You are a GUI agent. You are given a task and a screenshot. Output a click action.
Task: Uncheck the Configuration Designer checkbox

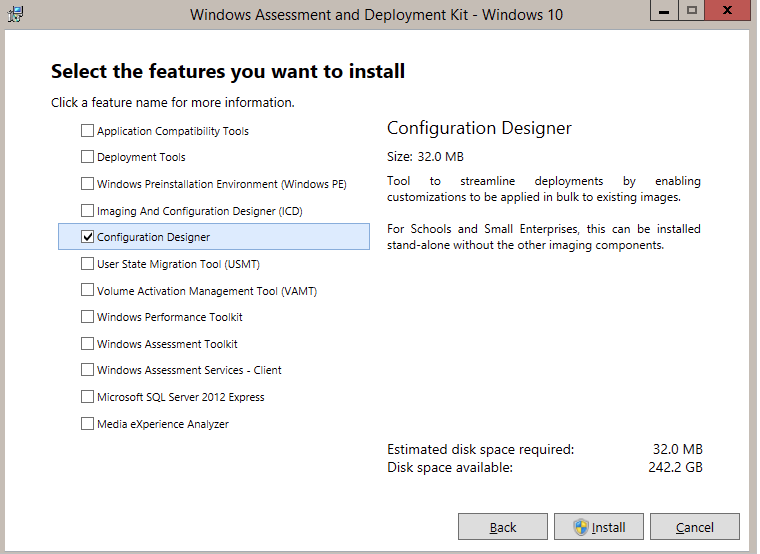pyautogui.click(x=87, y=237)
